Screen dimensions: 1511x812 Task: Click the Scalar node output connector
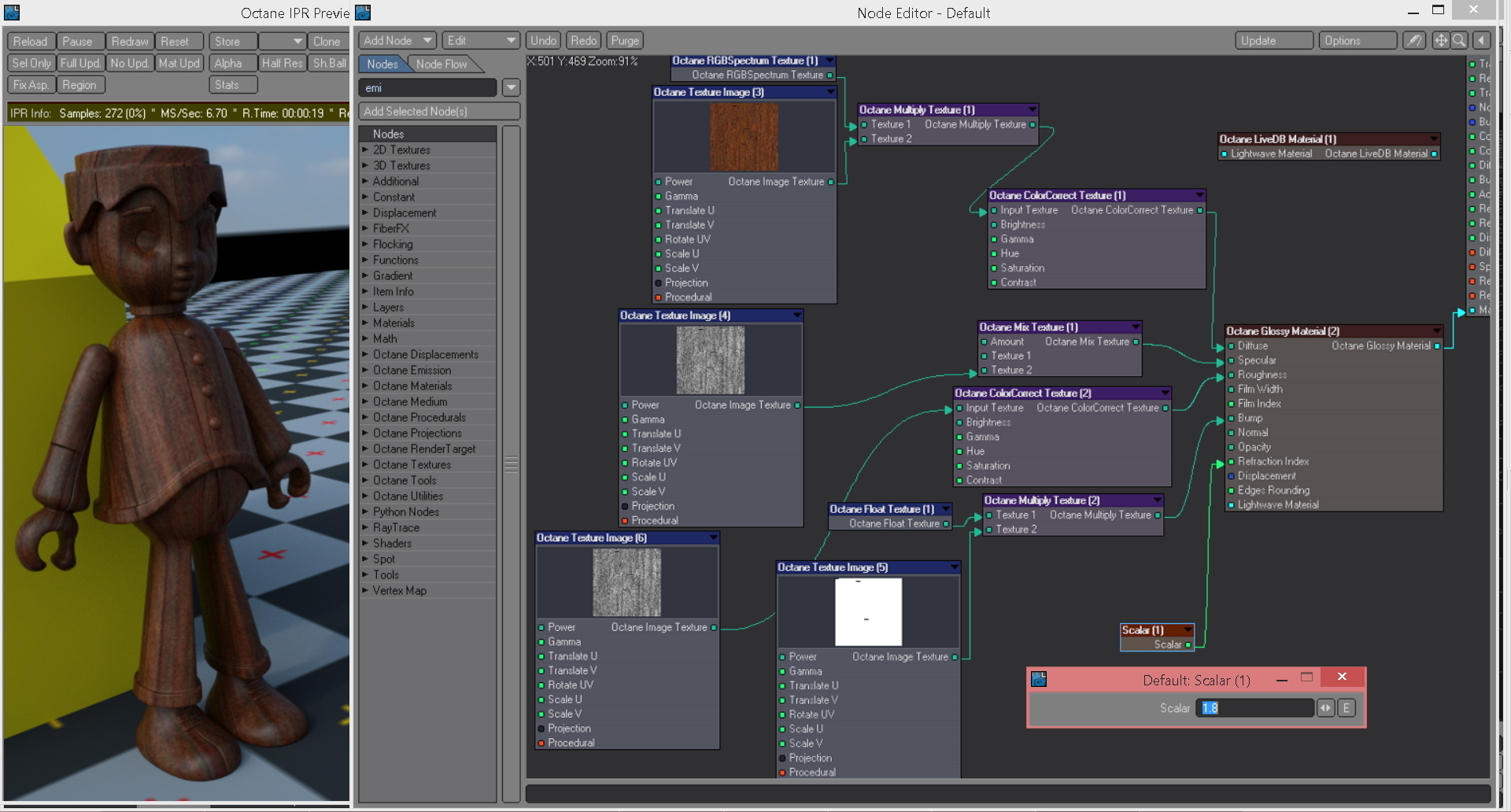click(1188, 645)
